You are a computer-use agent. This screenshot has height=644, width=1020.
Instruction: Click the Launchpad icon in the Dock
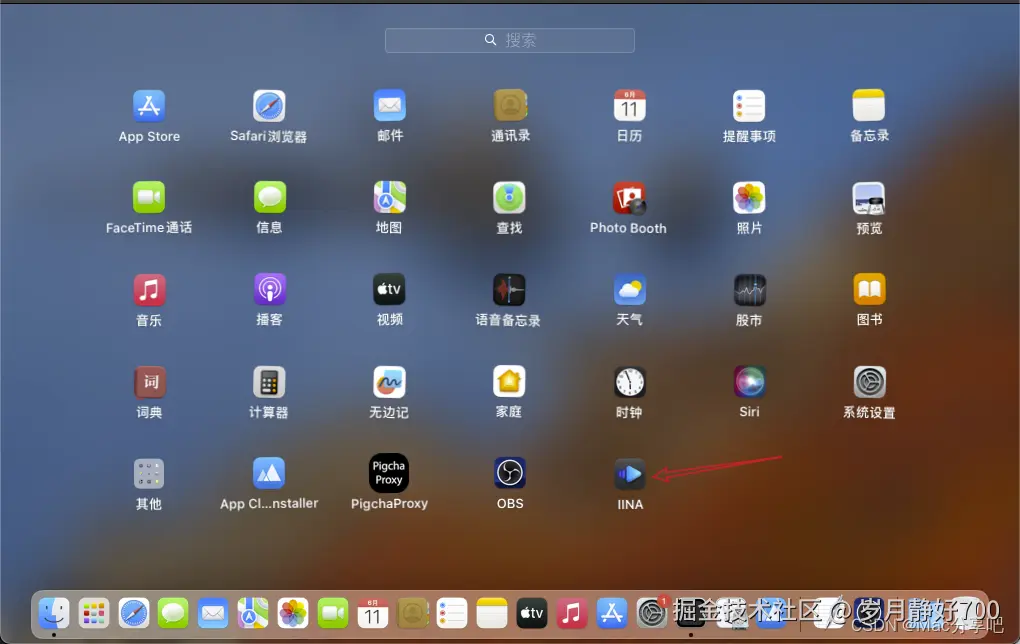coord(94,613)
